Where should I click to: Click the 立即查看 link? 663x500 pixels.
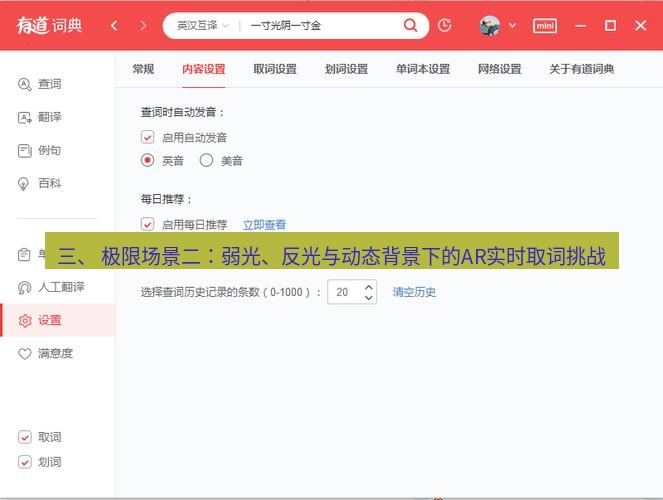point(264,224)
